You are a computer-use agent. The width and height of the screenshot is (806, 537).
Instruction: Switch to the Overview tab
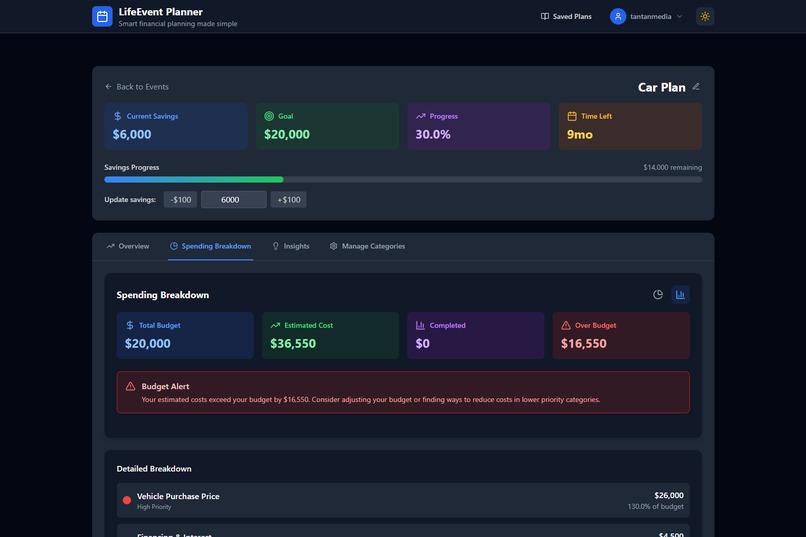click(128, 246)
